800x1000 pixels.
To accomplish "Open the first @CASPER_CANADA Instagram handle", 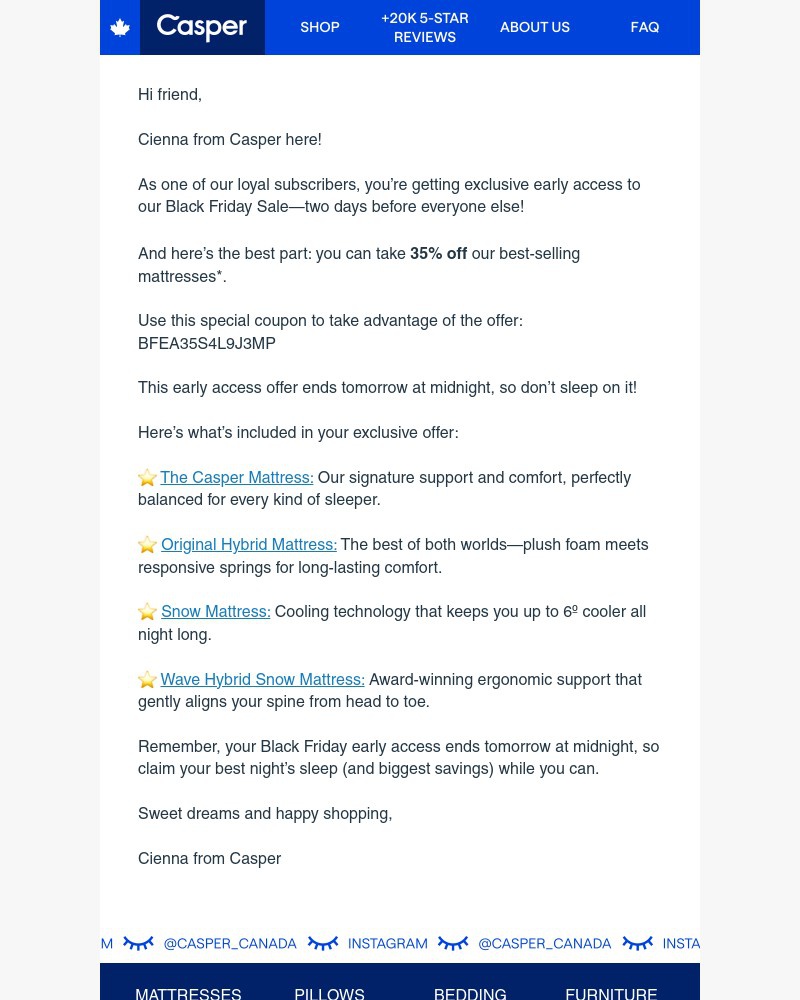I will click(230, 944).
